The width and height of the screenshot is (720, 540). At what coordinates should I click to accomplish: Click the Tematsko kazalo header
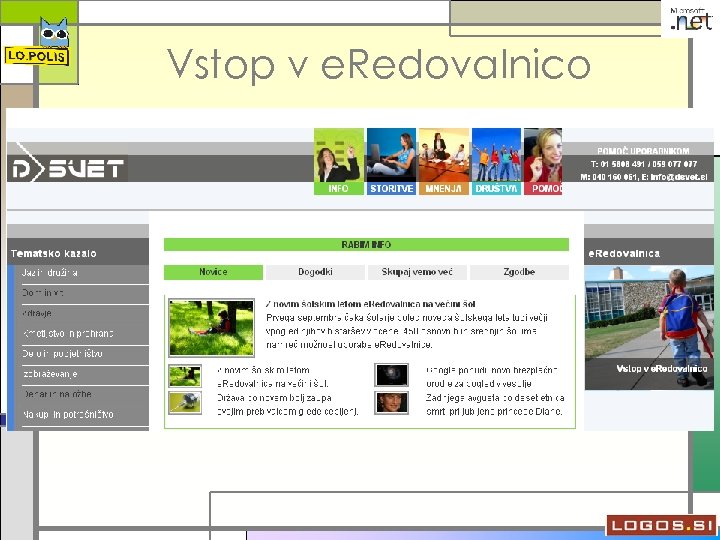[78, 253]
